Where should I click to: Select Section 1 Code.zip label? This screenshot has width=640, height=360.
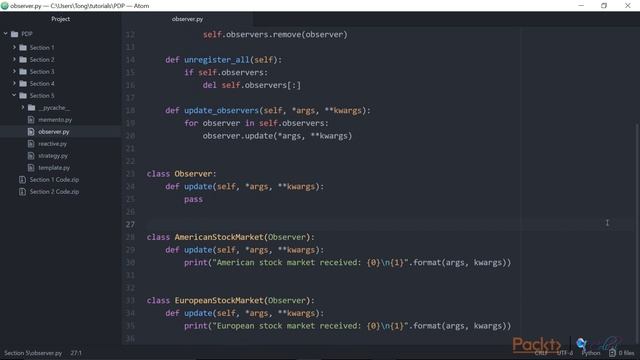point(54,180)
